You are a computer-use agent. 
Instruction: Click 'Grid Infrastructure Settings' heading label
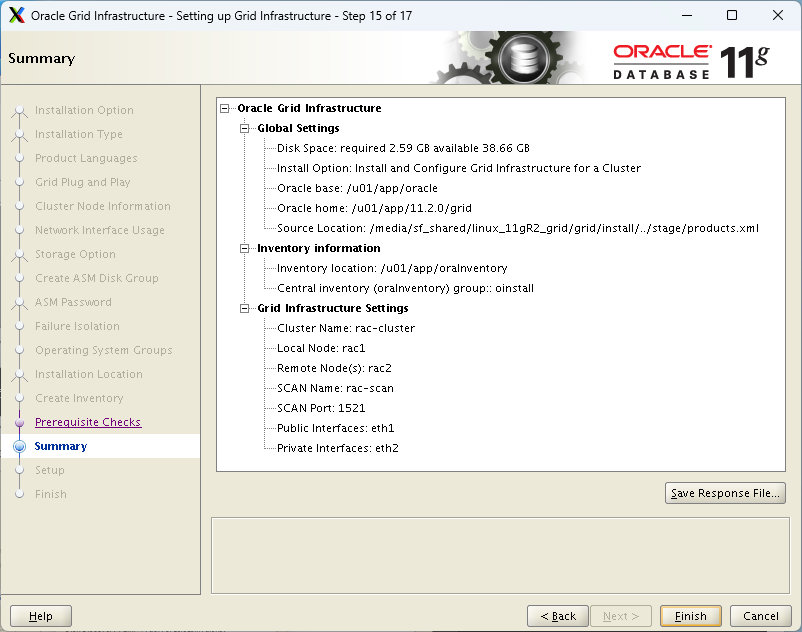coord(332,308)
